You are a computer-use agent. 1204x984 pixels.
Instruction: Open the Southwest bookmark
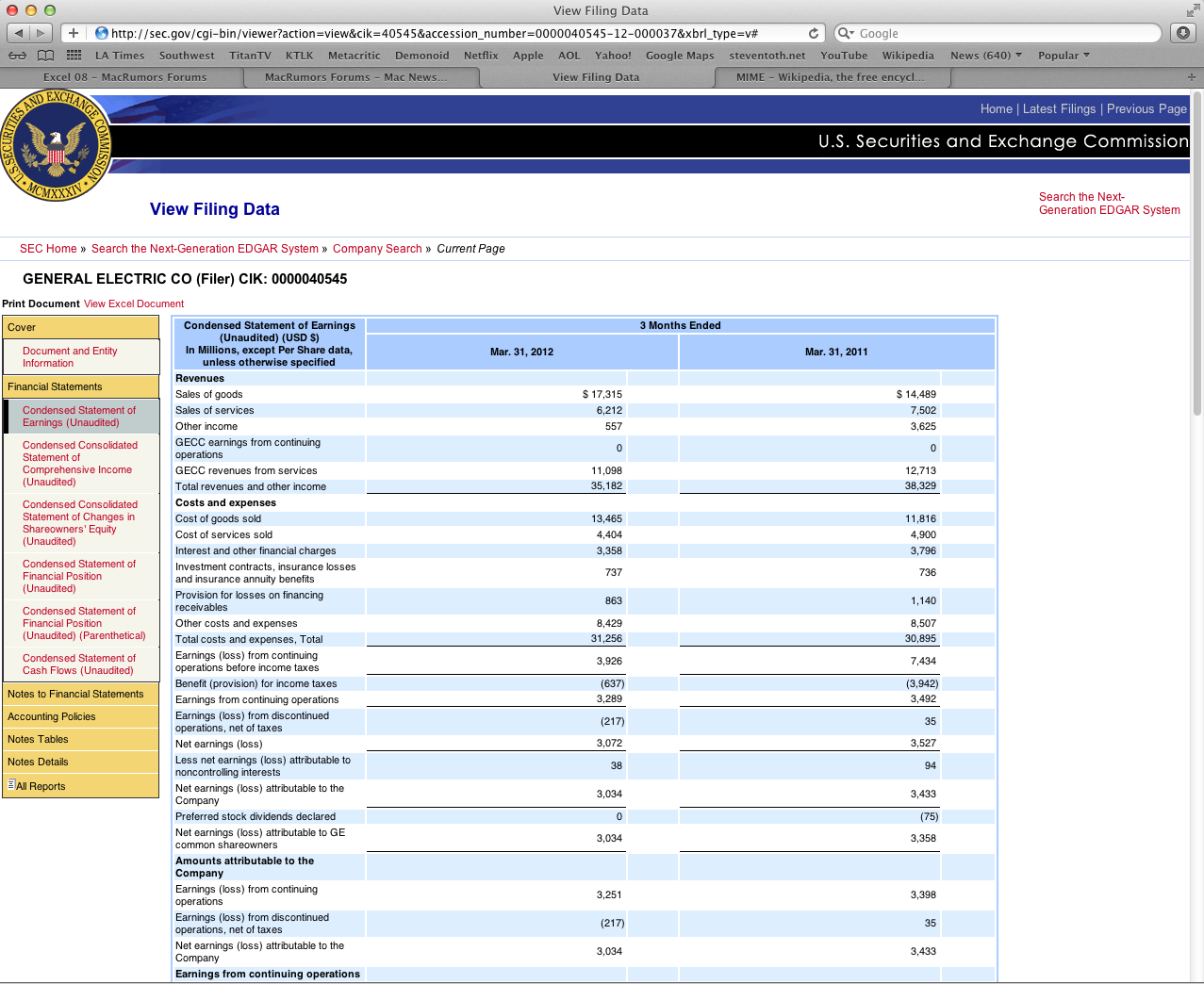[187, 56]
